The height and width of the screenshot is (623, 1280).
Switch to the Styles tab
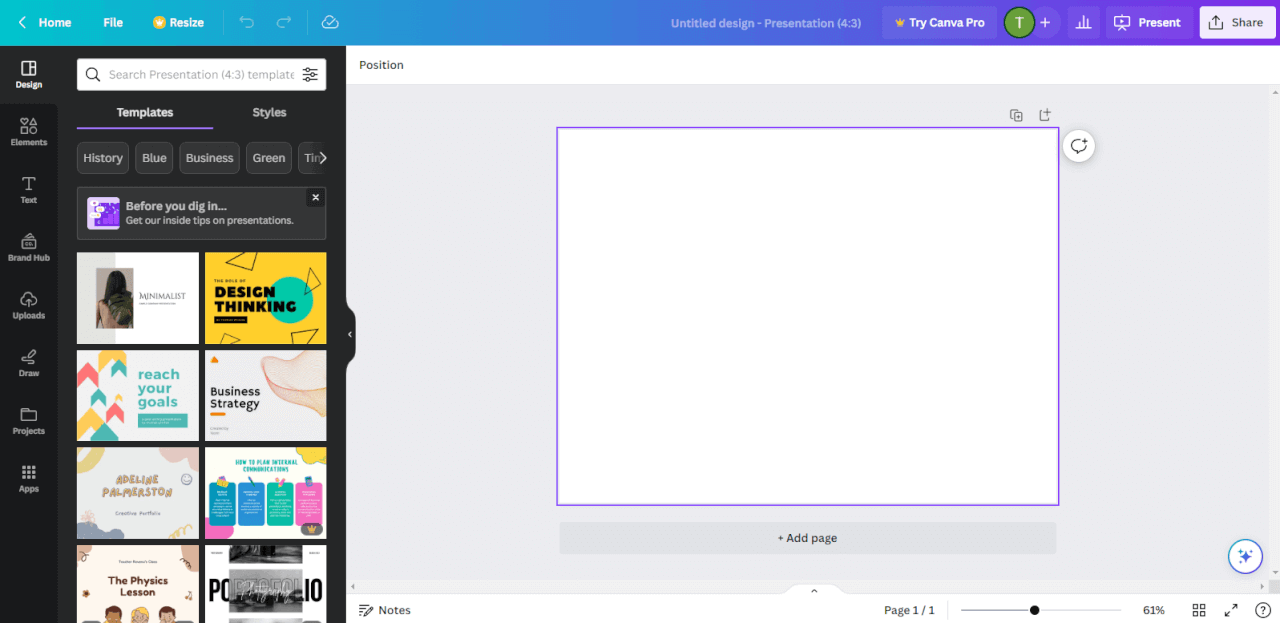pyautogui.click(x=269, y=112)
